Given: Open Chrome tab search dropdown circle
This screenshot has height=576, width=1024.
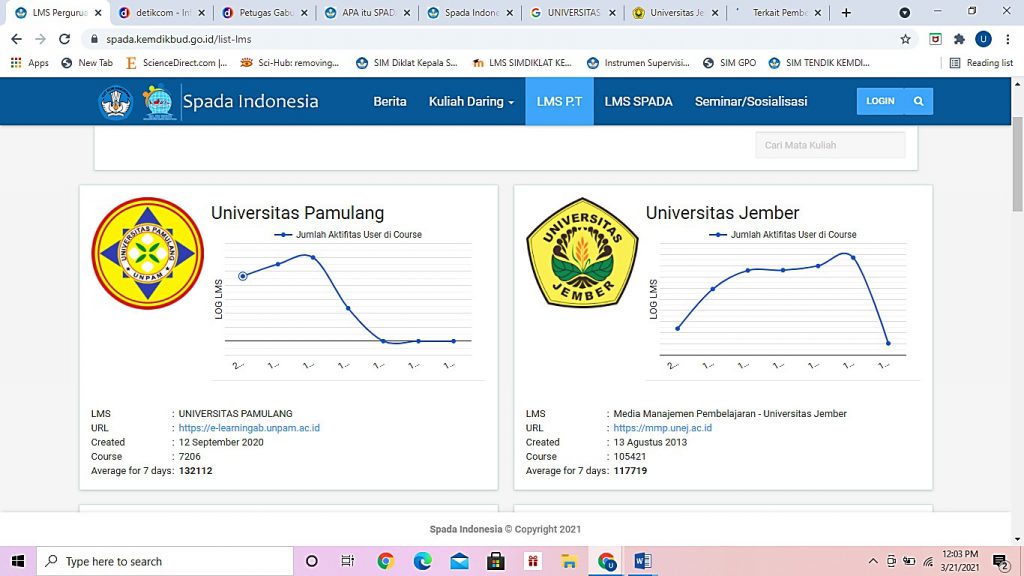Looking at the screenshot, I should (904, 12).
